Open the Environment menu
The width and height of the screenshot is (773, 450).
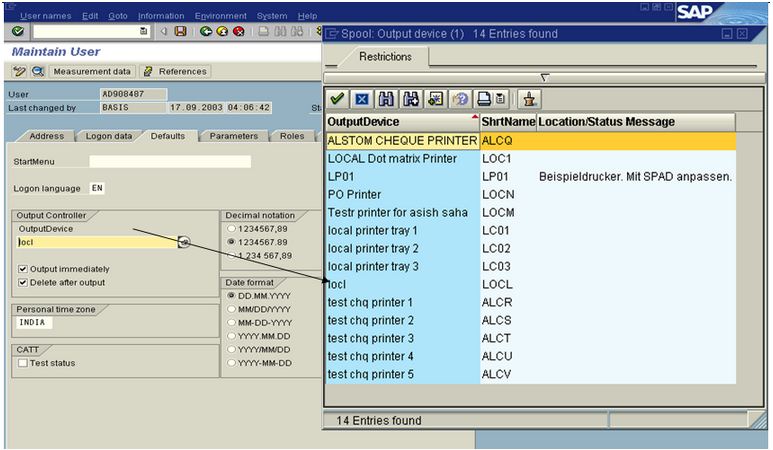[220, 16]
